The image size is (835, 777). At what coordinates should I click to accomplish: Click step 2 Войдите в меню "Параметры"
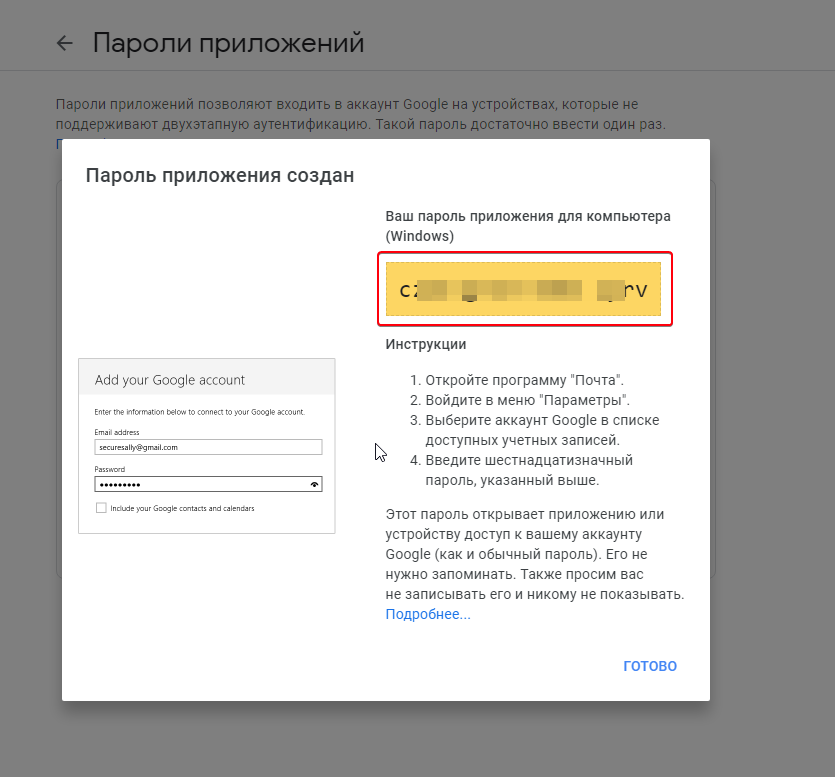tap(527, 400)
